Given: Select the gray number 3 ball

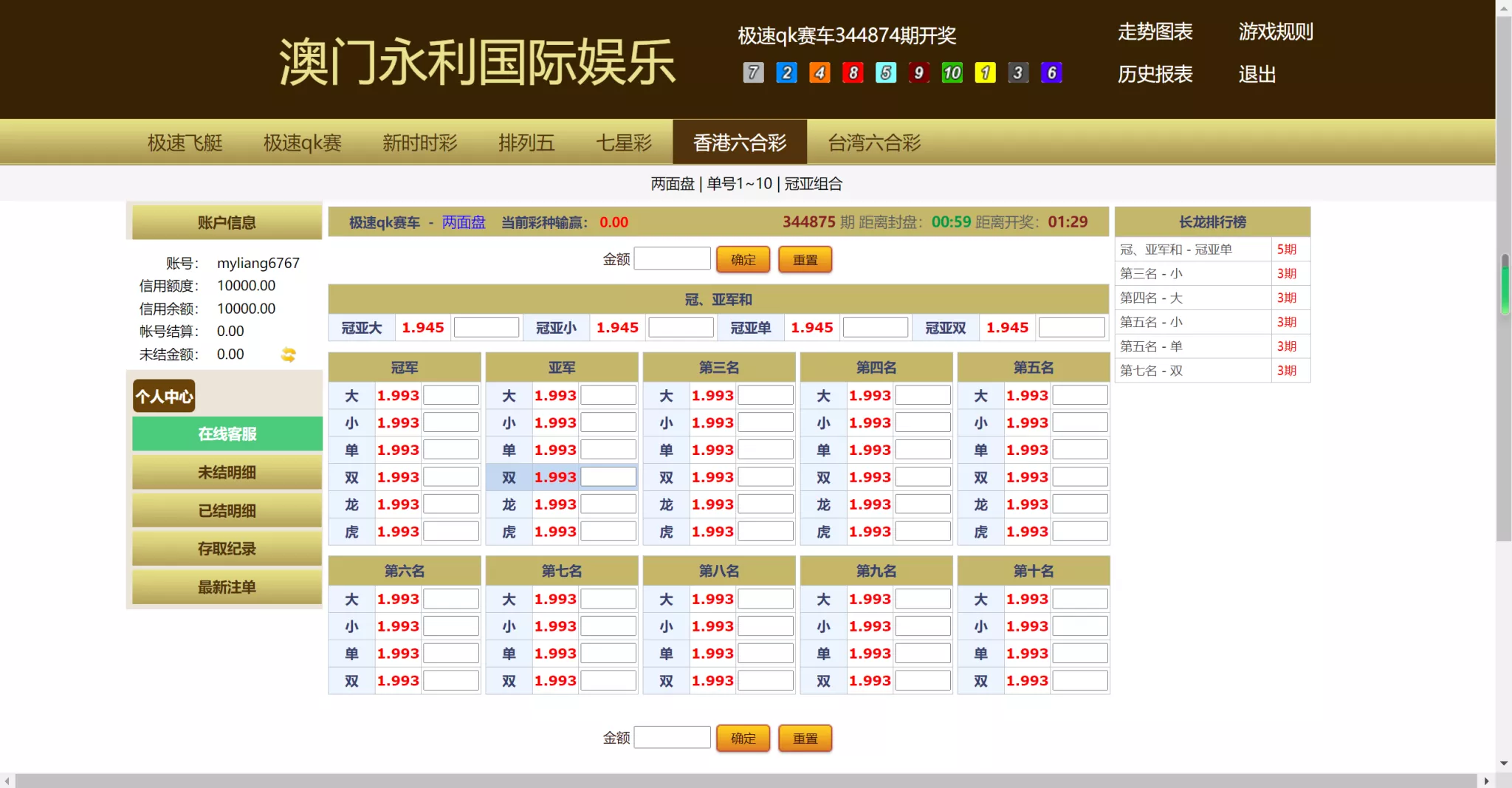Looking at the screenshot, I should pos(1018,72).
